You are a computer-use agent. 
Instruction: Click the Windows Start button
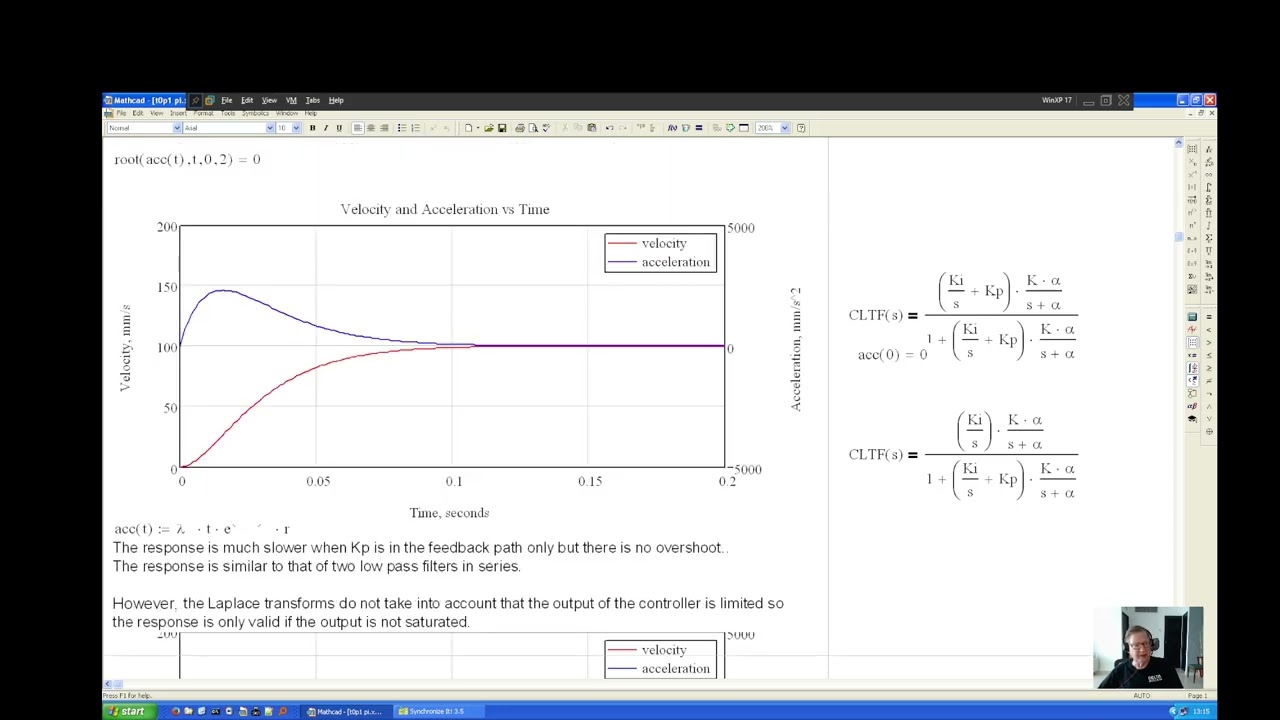128,711
